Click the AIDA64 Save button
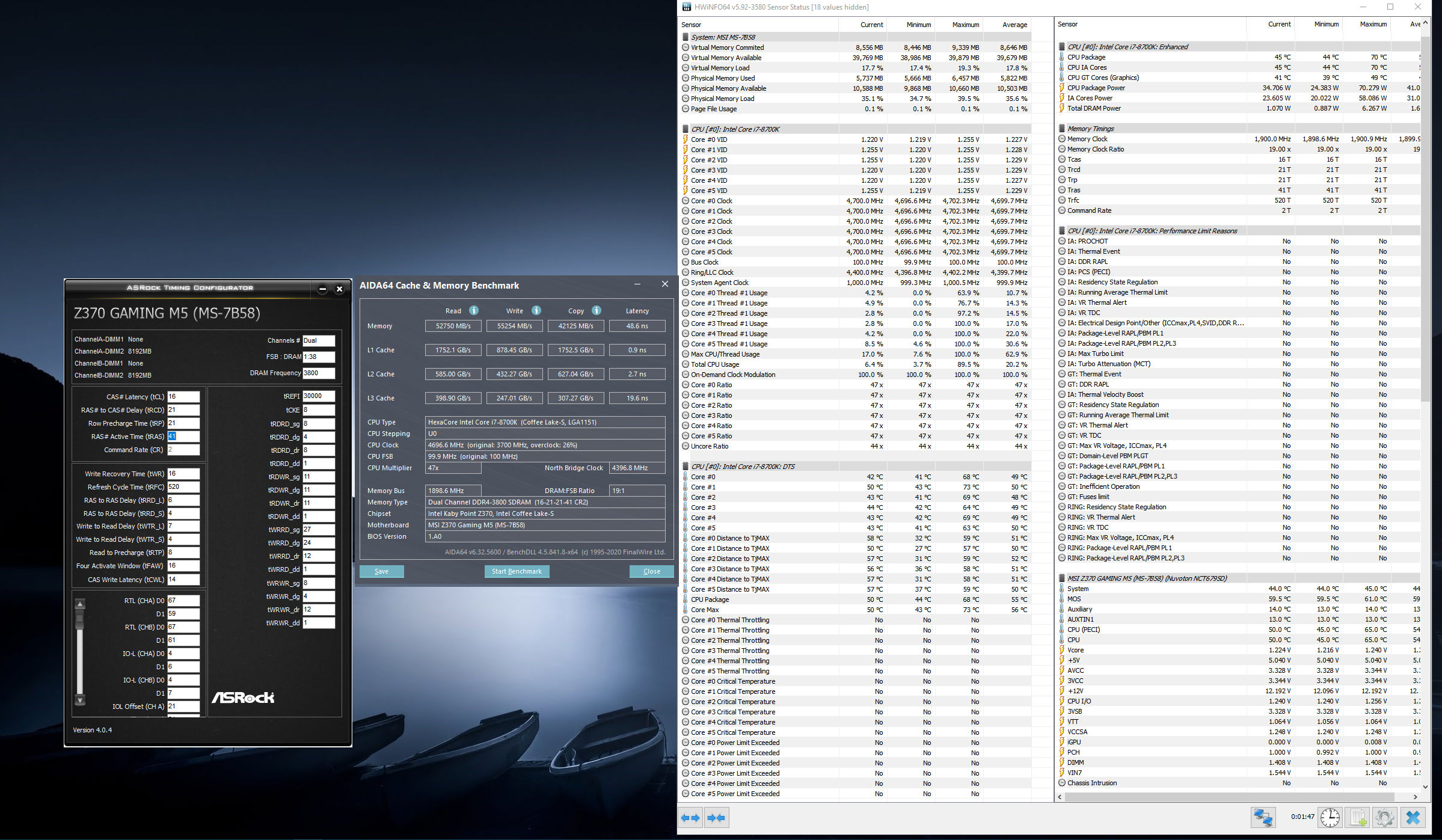This screenshot has height=840, width=1442. click(x=381, y=571)
